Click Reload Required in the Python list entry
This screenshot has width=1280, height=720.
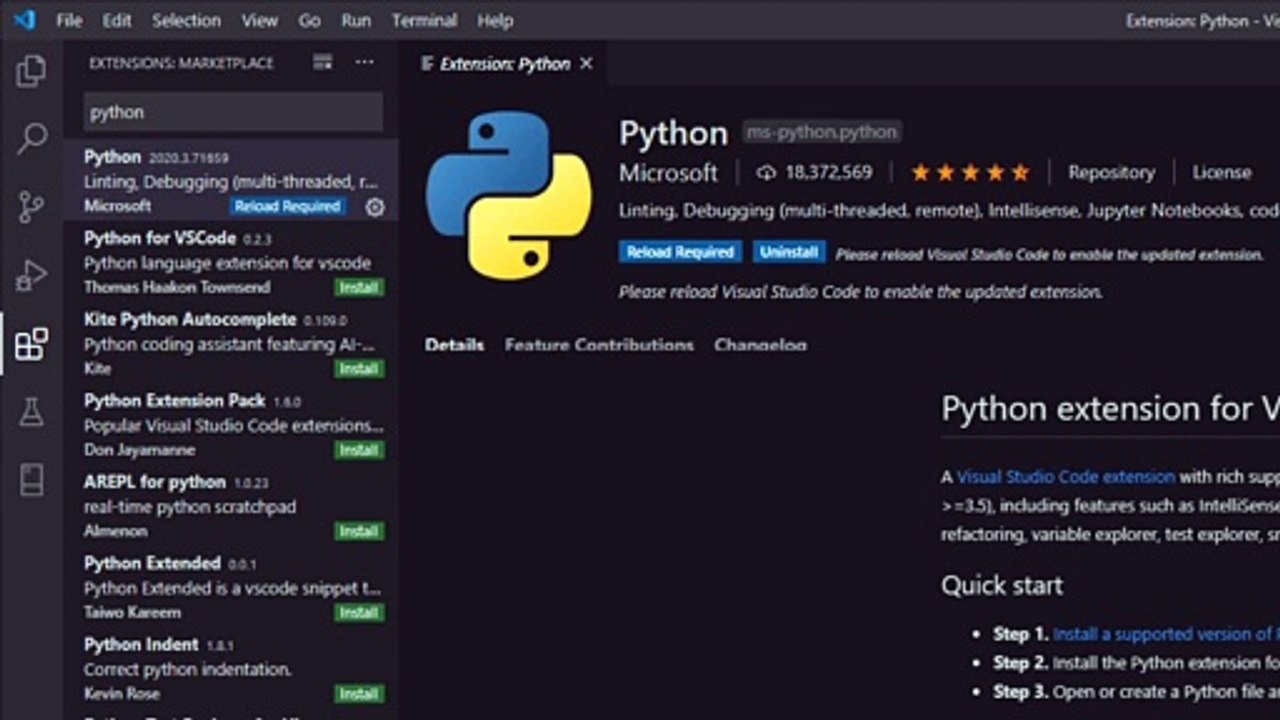pos(287,207)
